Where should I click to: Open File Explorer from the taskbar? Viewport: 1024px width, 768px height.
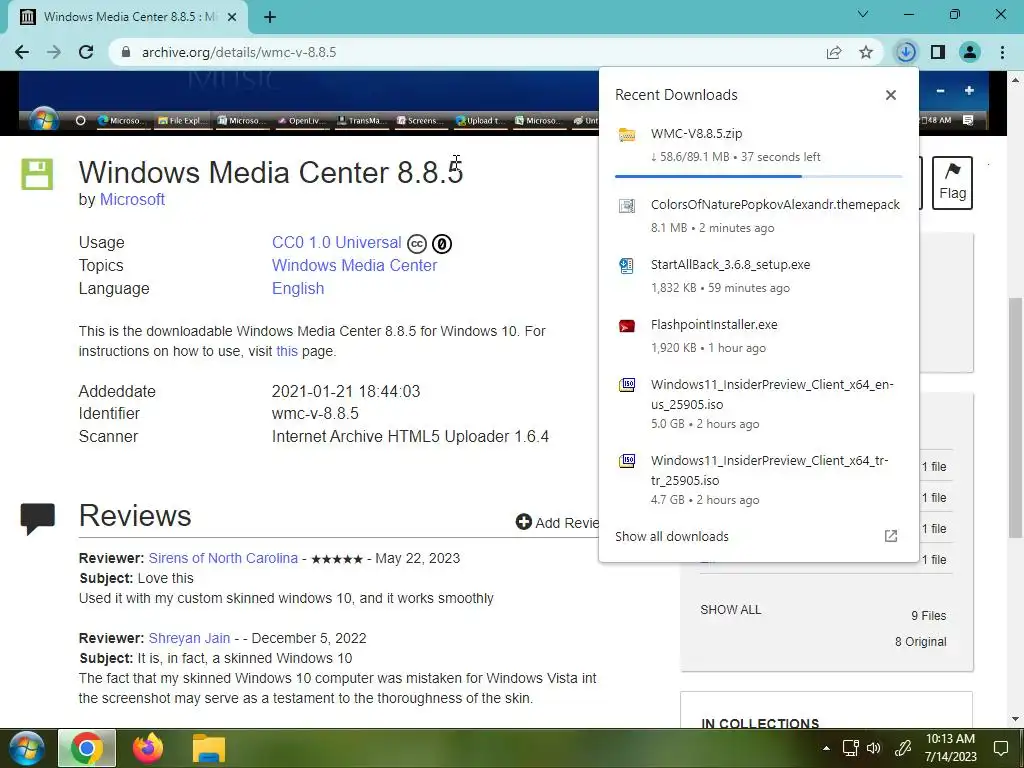pos(209,748)
